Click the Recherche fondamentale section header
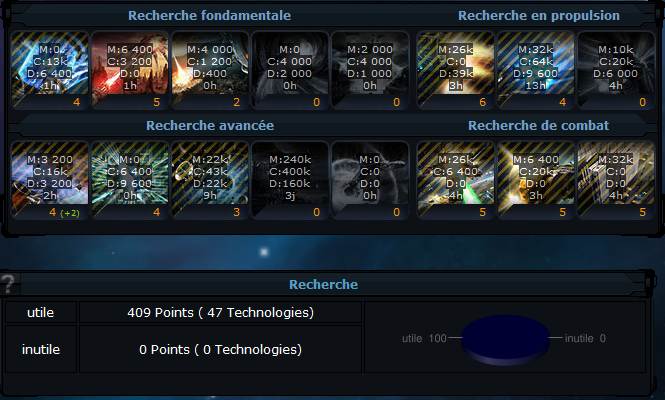The width and height of the screenshot is (665, 400). pyautogui.click(x=210, y=16)
